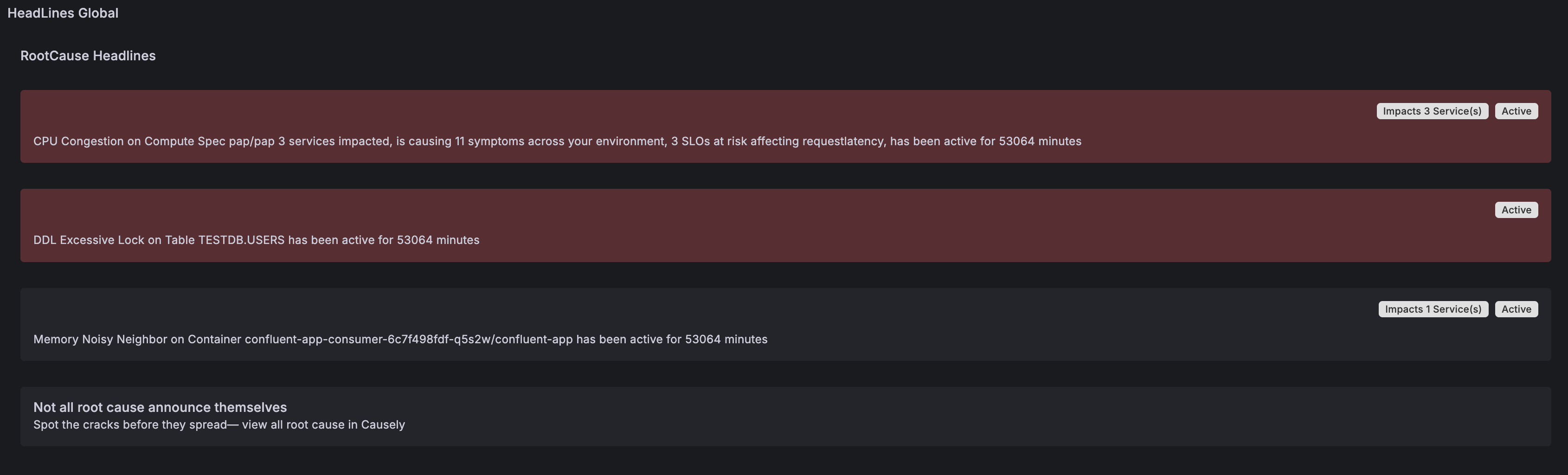Viewport: 1568px width, 475px height.
Task: Open the CPU Congestion root cause headline
Action: 557,141
